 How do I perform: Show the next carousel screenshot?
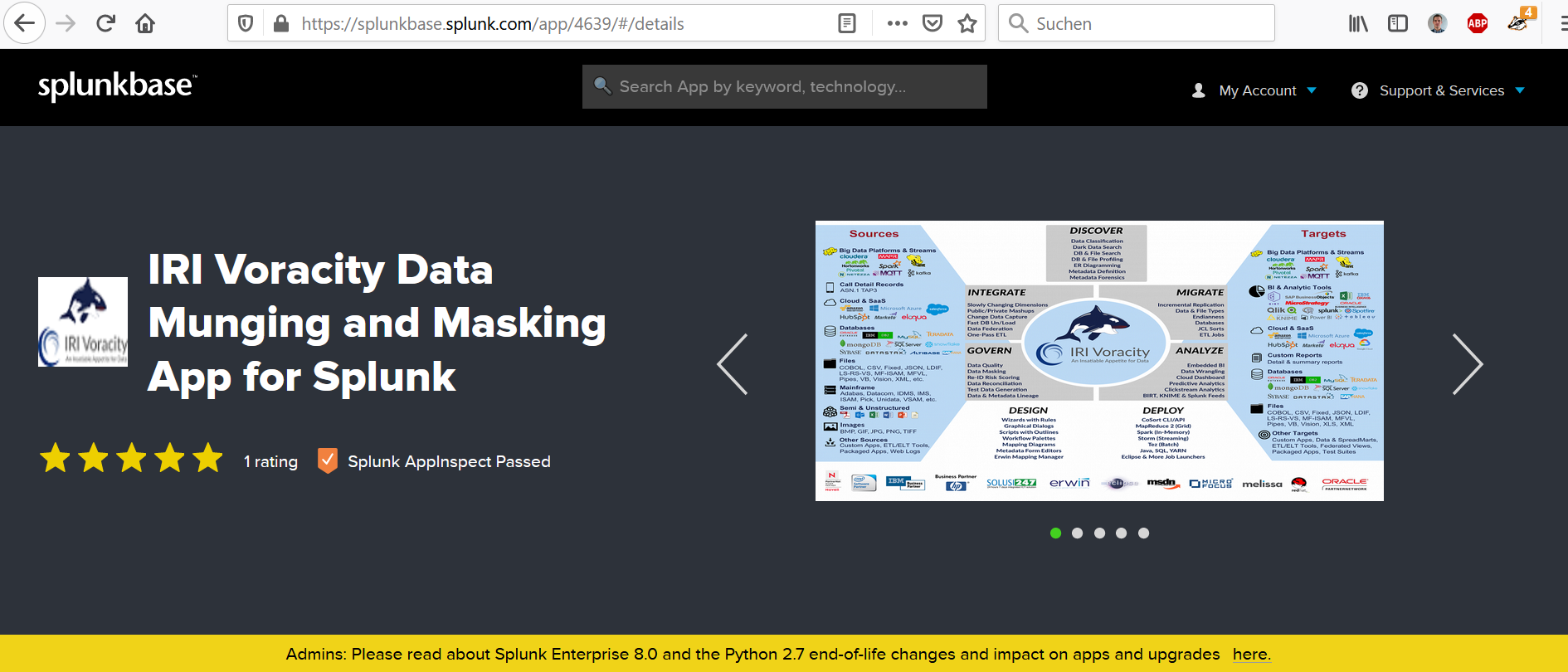point(1468,364)
